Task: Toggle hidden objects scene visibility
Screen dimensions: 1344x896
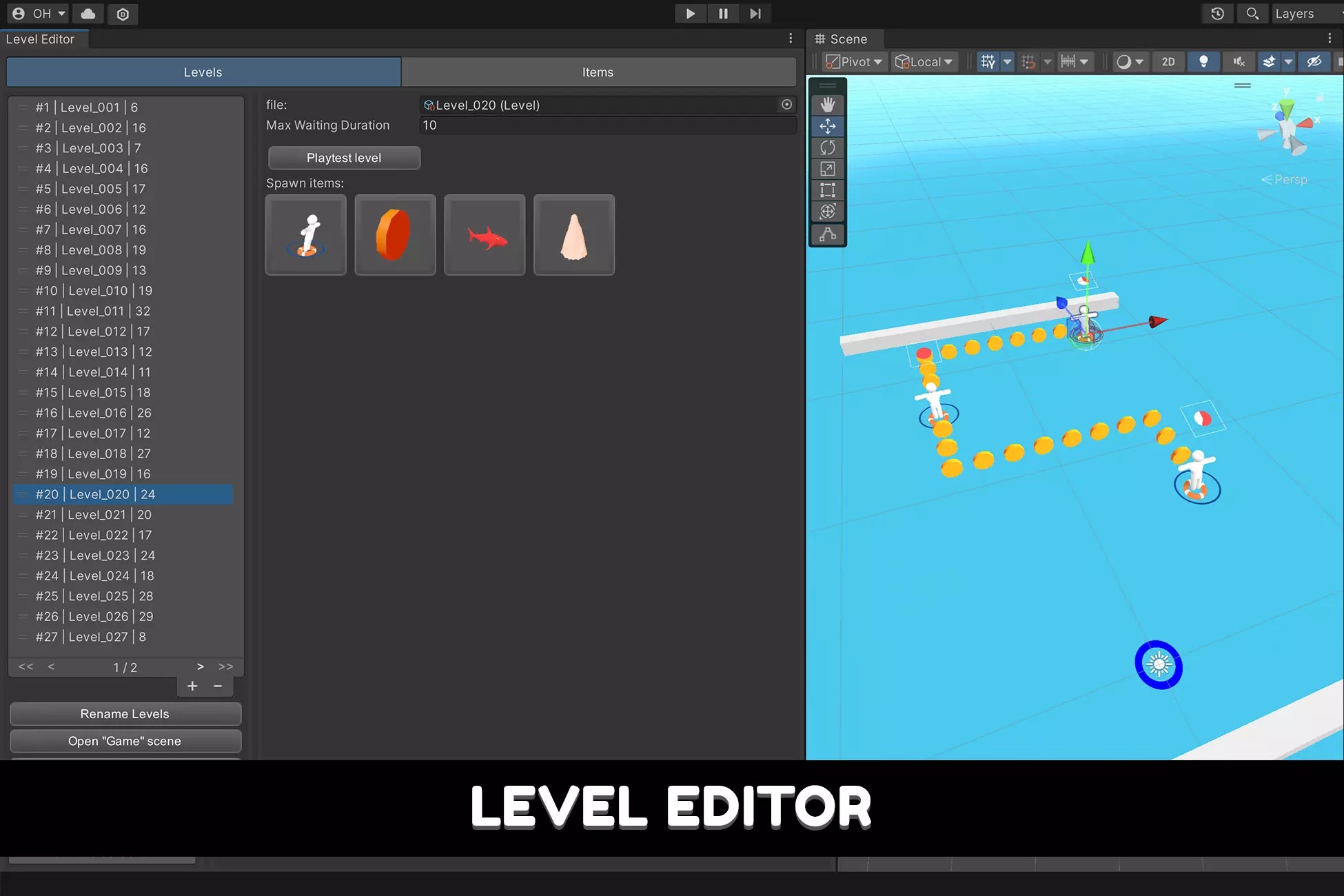Action: coord(1314,62)
